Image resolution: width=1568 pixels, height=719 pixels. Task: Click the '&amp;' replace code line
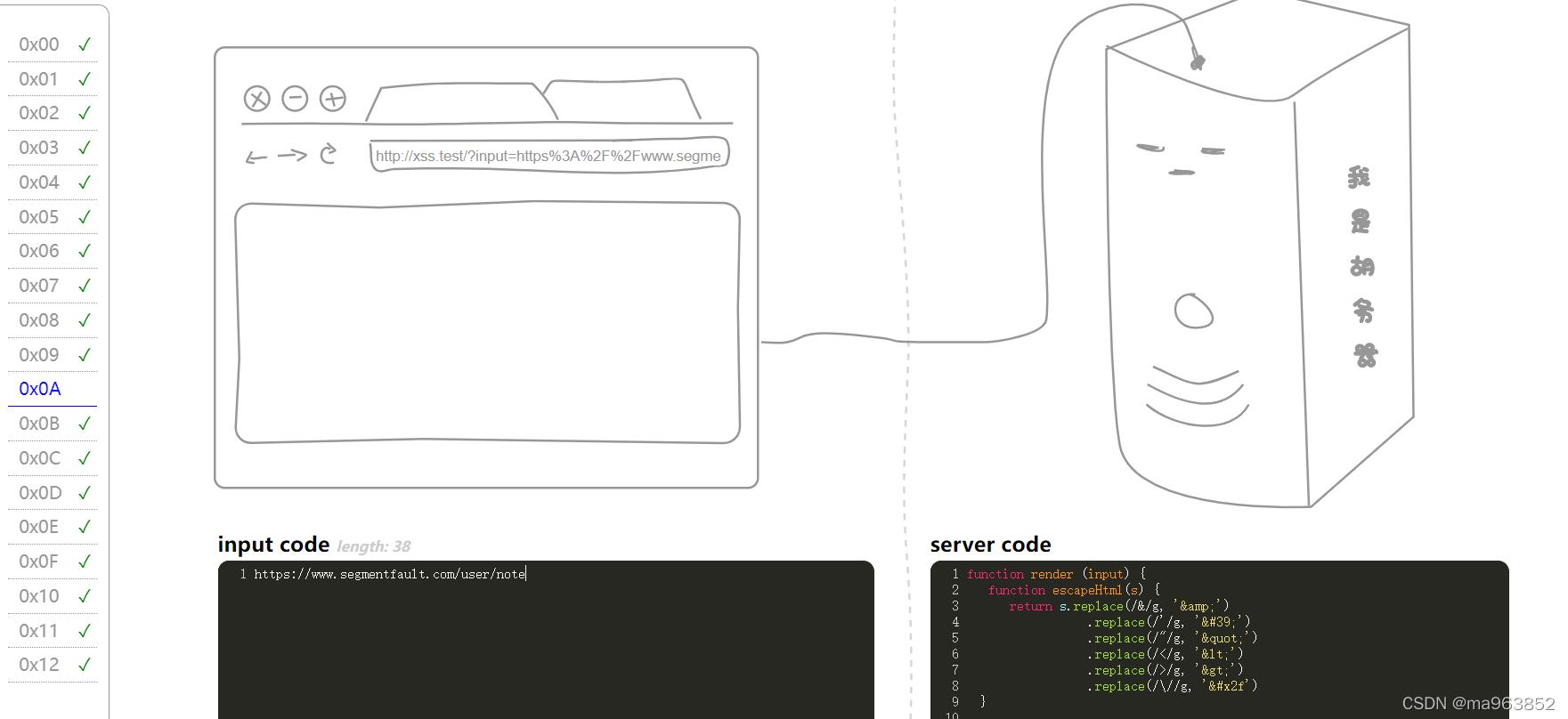[1119, 606]
